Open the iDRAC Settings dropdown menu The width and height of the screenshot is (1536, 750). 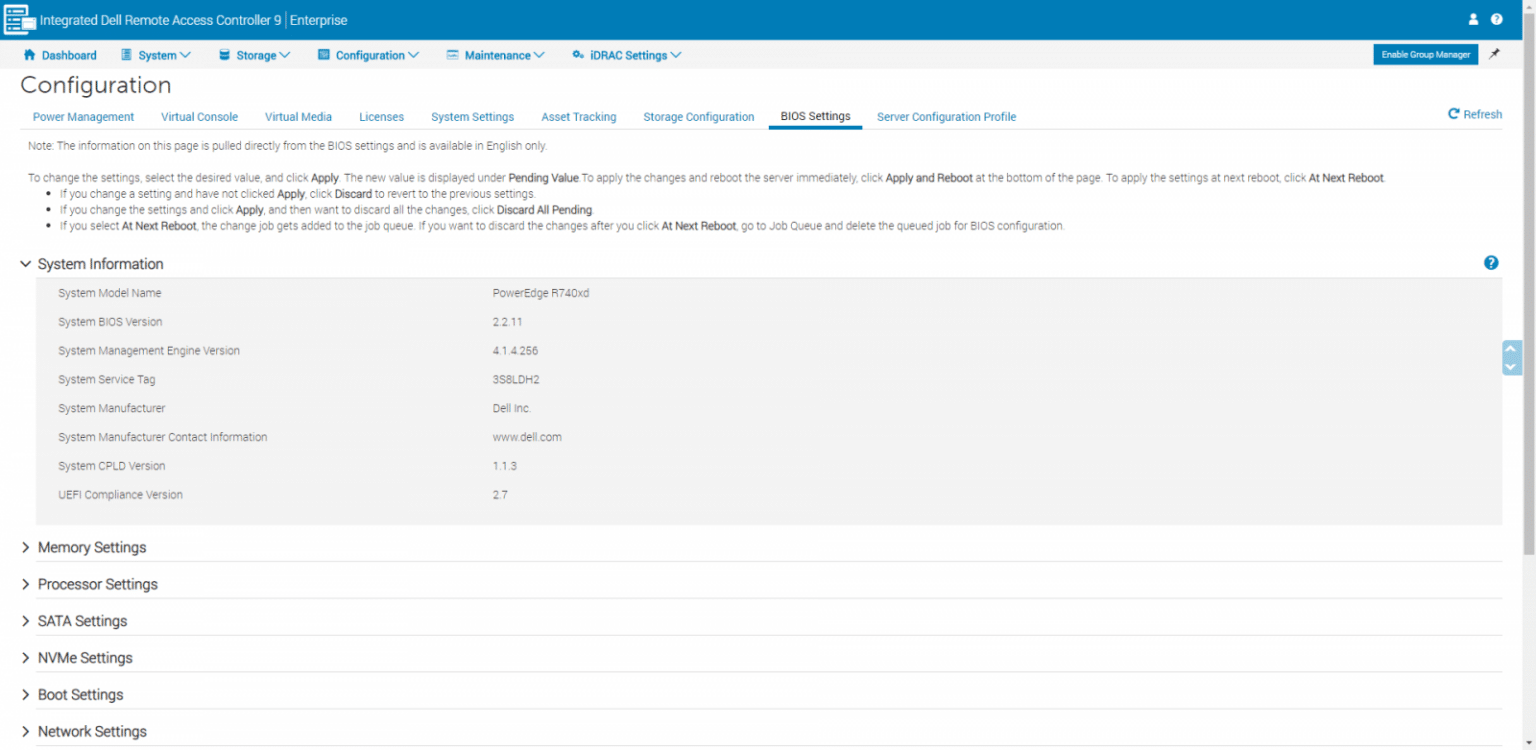click(626, 55)
